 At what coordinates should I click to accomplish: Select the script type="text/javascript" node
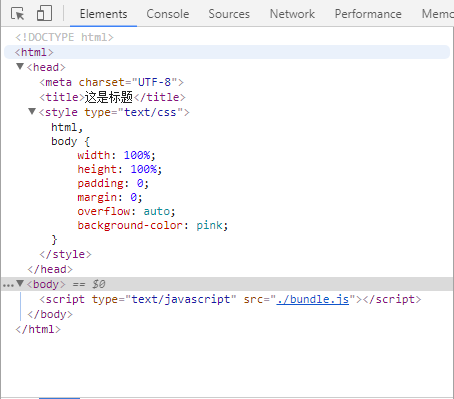pyautogui.click(x=230, y=299)
